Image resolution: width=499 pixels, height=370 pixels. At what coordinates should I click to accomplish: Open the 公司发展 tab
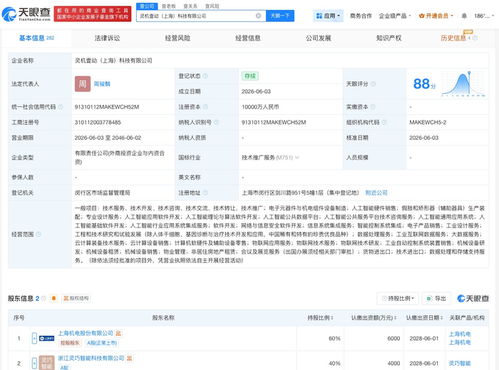318,38
